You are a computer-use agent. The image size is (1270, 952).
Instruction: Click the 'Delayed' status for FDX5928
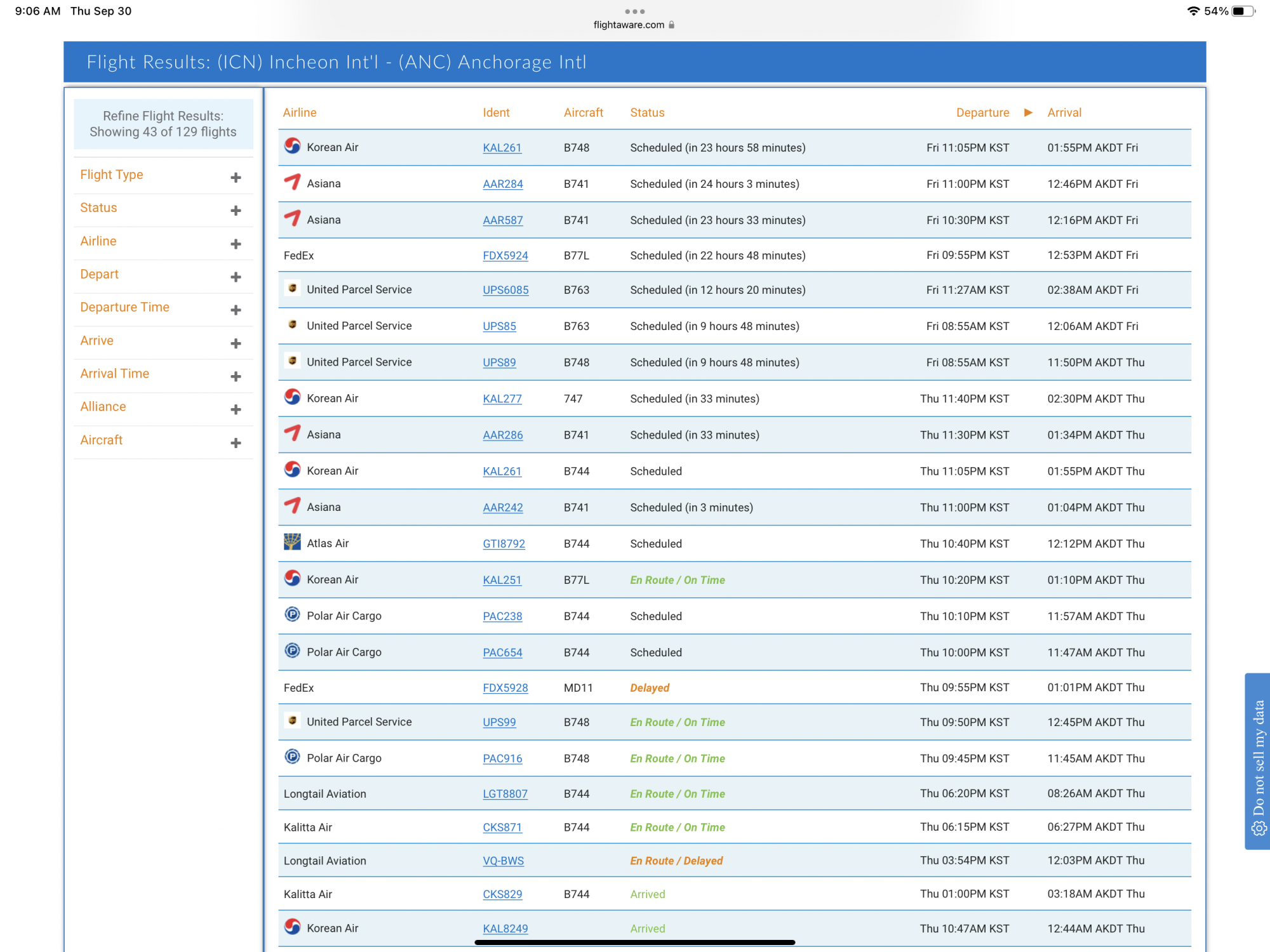[x=650, y=688]
